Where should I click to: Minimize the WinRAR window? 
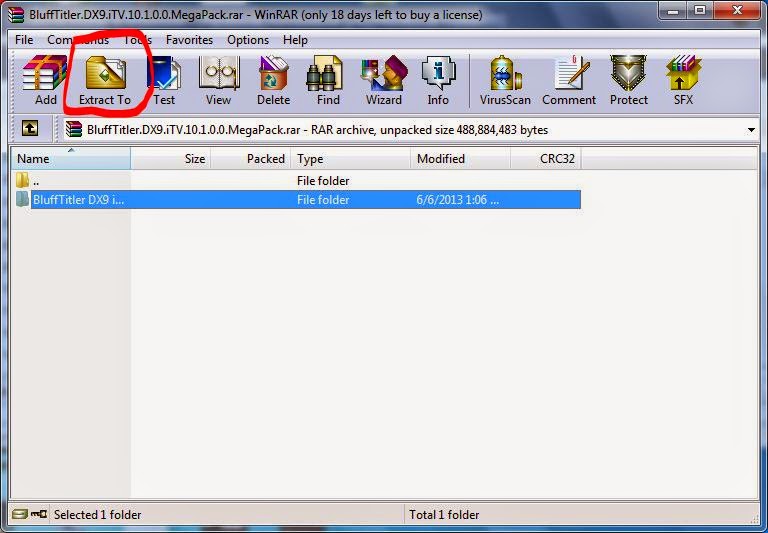point(673,11)
